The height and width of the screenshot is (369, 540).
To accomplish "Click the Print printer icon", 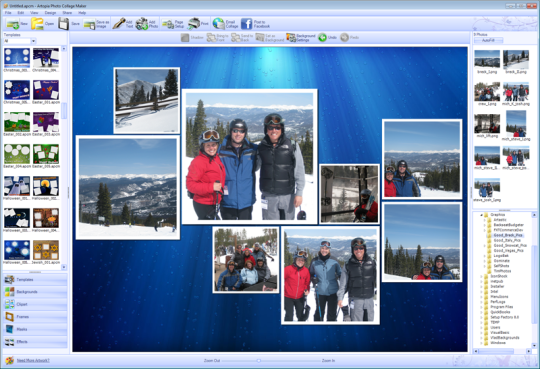I will 194,23.
